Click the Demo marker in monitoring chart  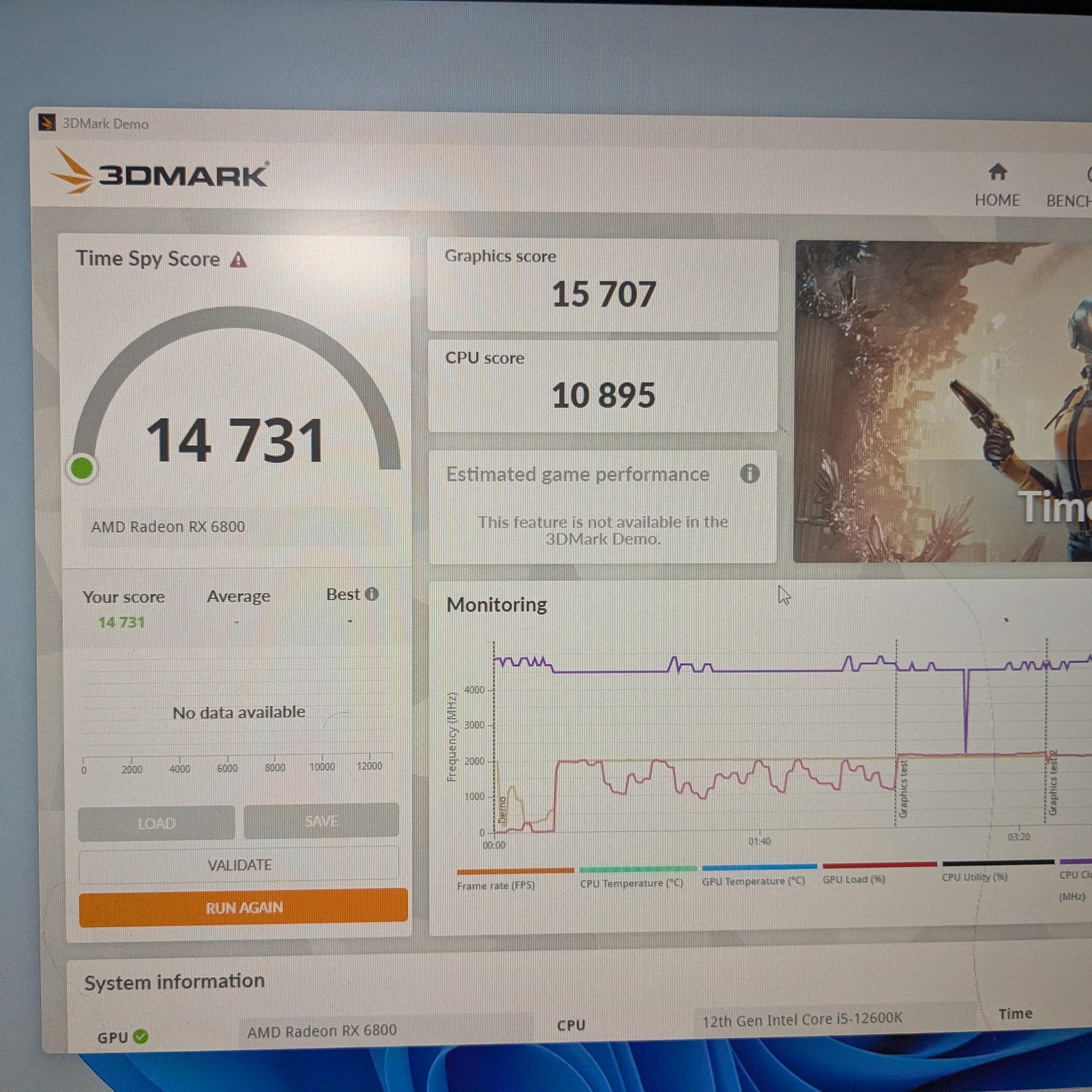(502, 810)
